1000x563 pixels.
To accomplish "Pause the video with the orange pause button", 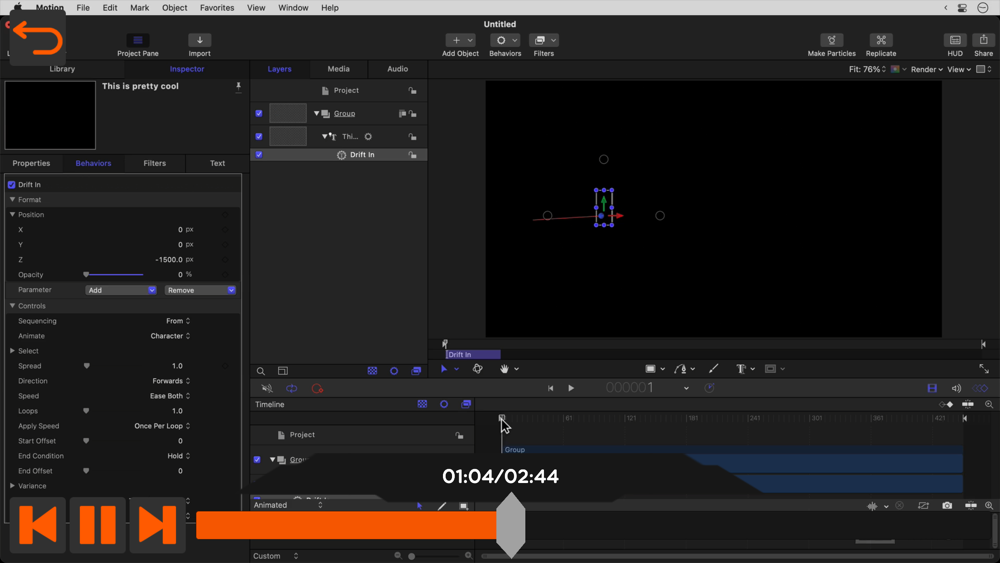I will [98, 525].
